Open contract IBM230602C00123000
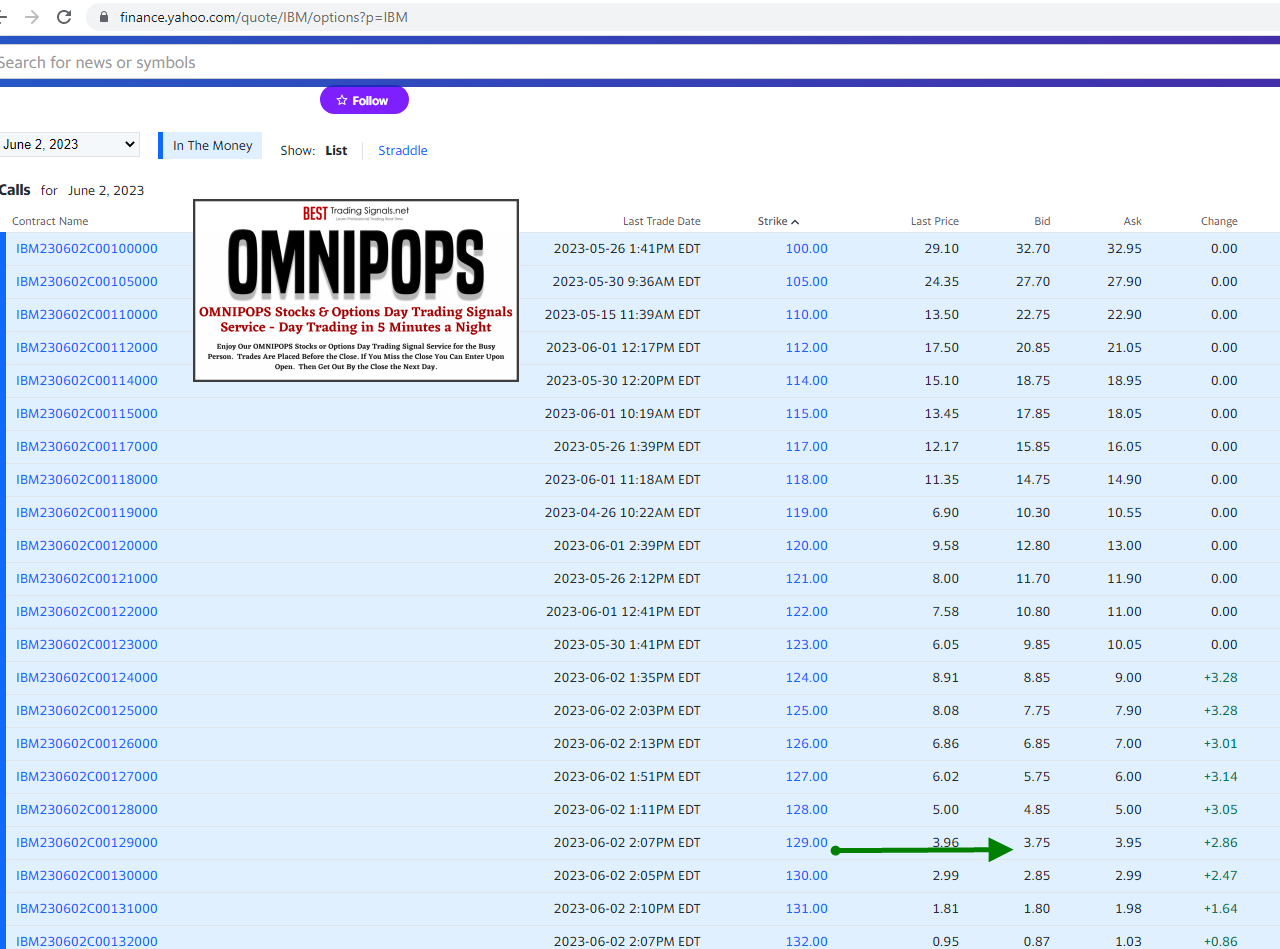Image resolution: width=1280 pixels, height=949 pixels. [87, 645]
